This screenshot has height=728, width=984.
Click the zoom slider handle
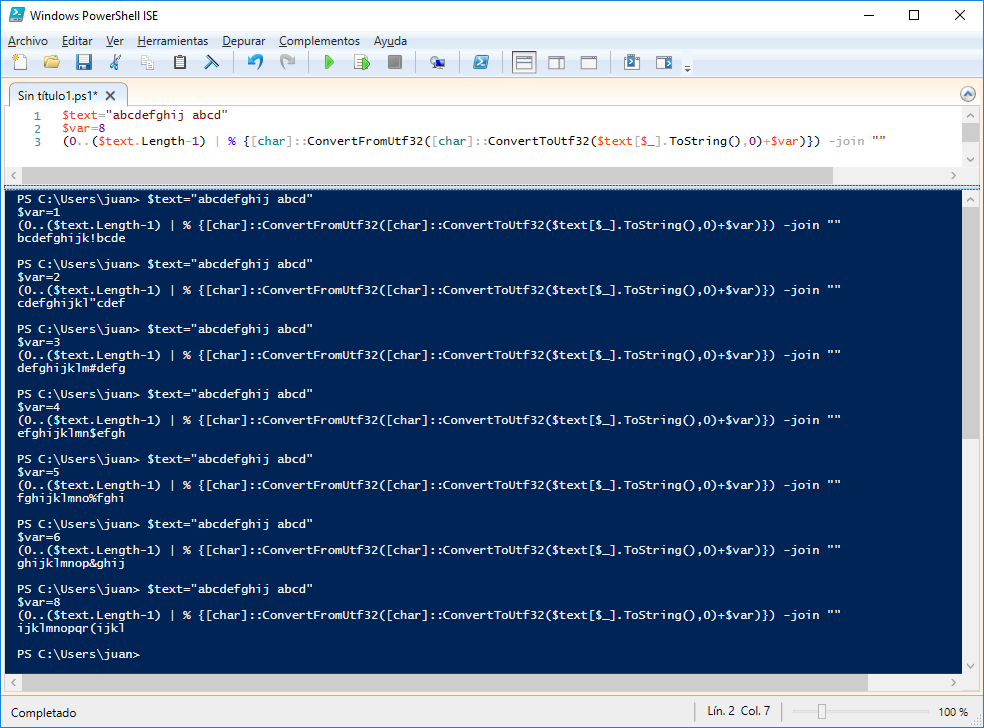pyautogui.click(x=821, y=712)
